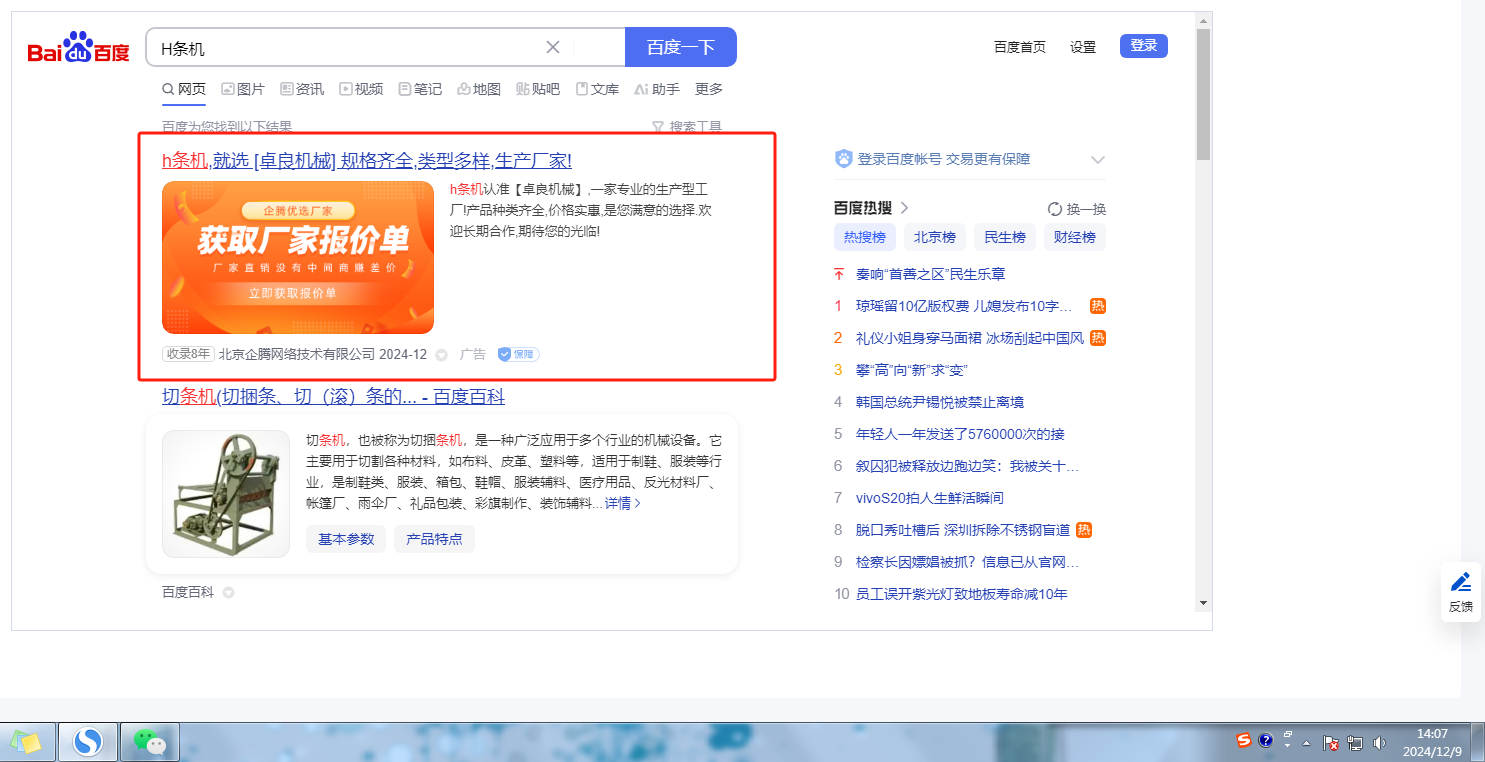Image resolution: width=1485 pixels, height=762 pixels.
Task: Show hidden tray icons arrow
Action: coord(1306,743)
